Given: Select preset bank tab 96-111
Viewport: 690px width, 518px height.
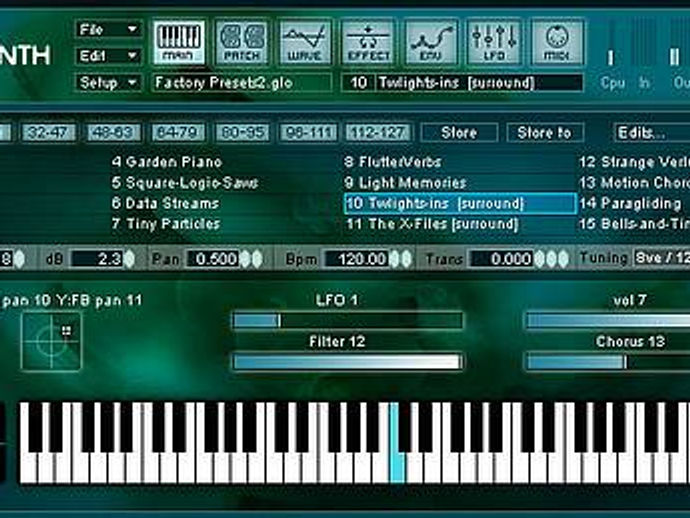Looking at the screenshot, I should pos(308,132).
